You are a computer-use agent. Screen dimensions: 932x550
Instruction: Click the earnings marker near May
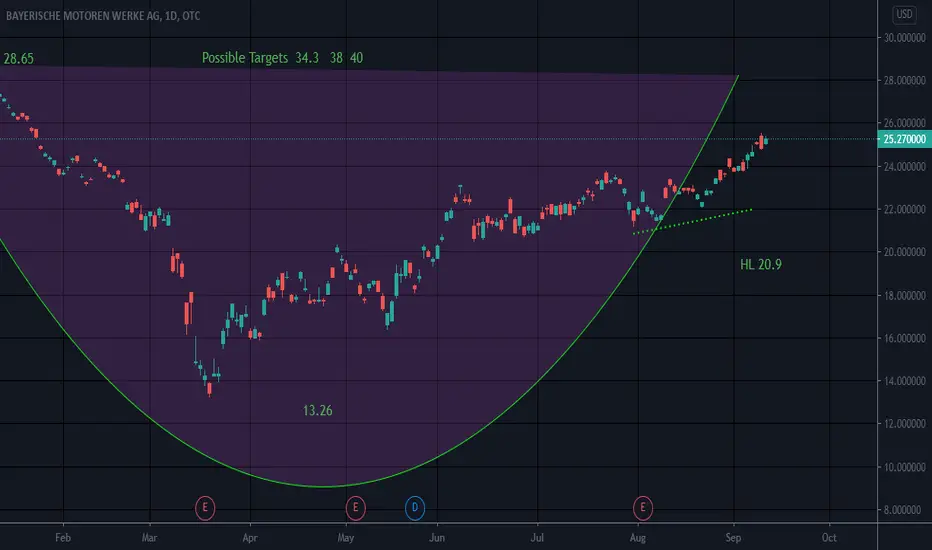coord(355,508)
